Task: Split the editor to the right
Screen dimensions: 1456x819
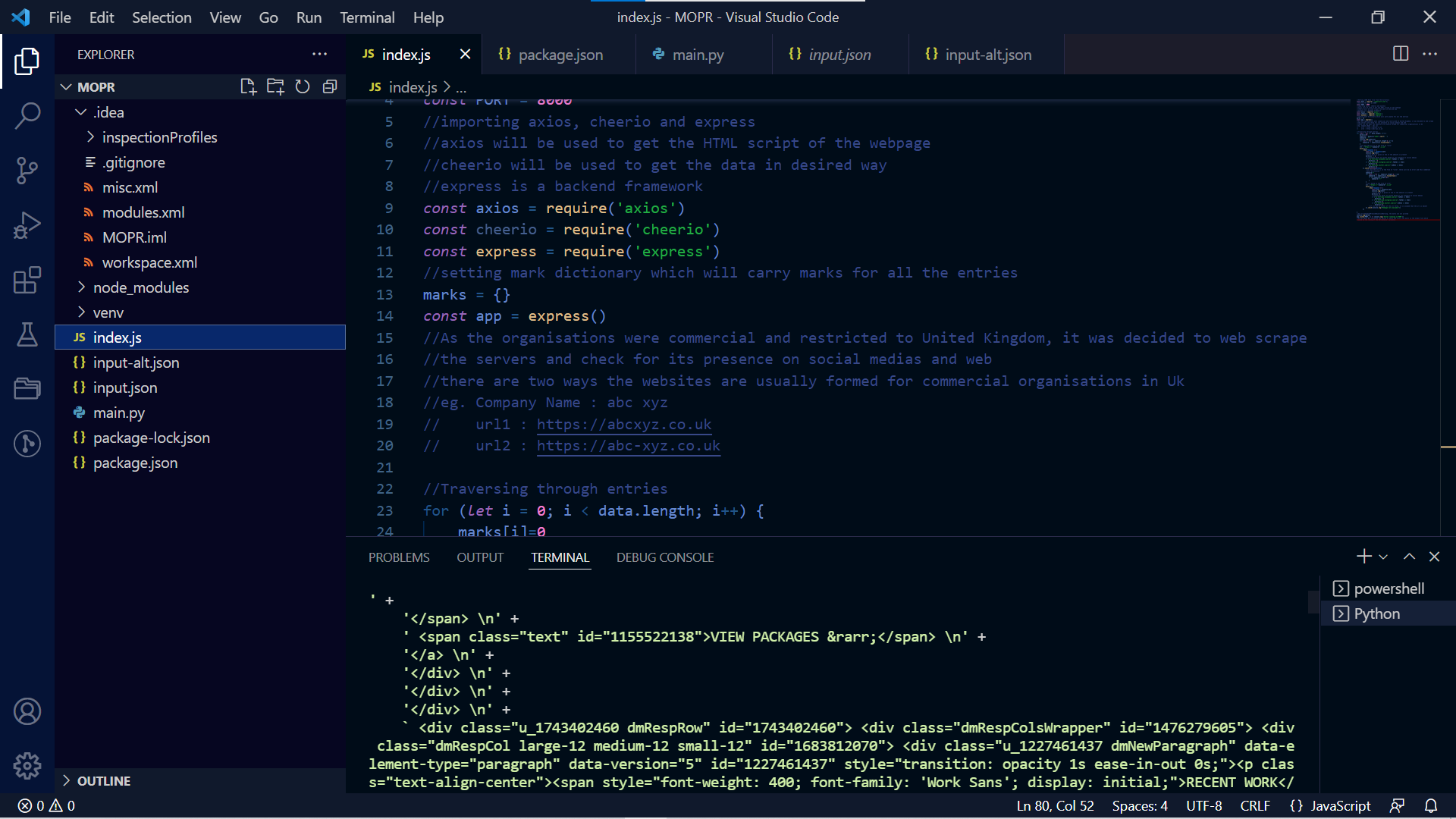Action: pos(1401,54)
